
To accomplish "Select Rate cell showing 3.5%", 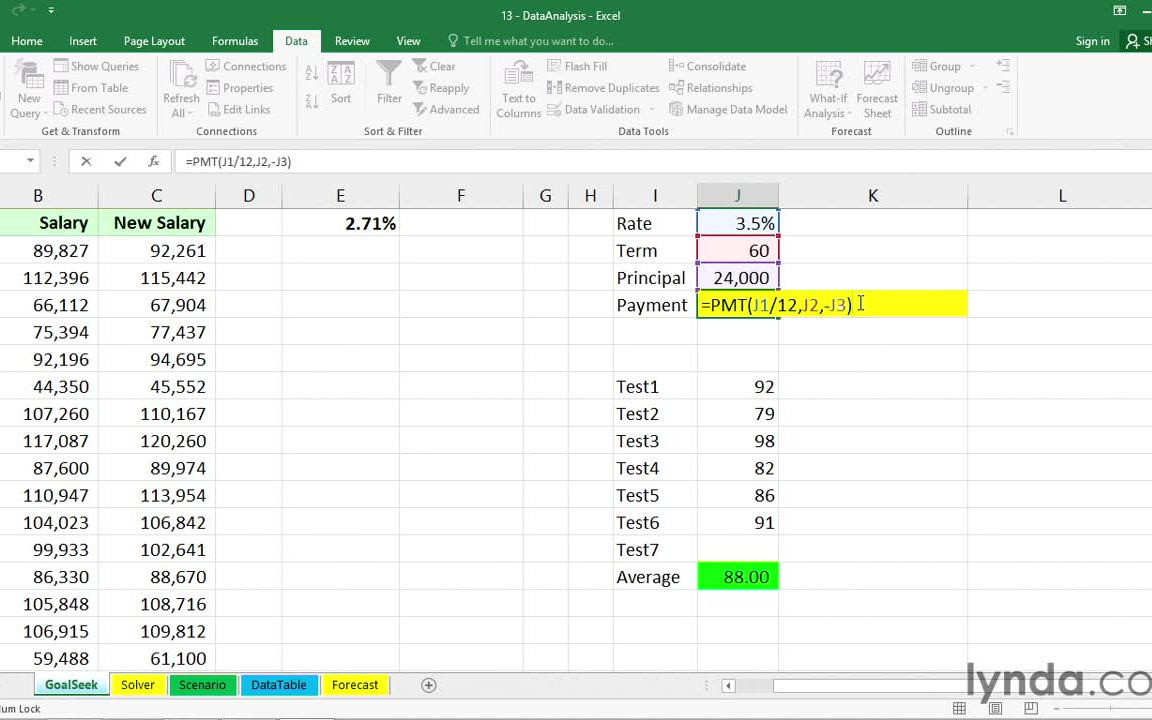I will click(738, 223).
